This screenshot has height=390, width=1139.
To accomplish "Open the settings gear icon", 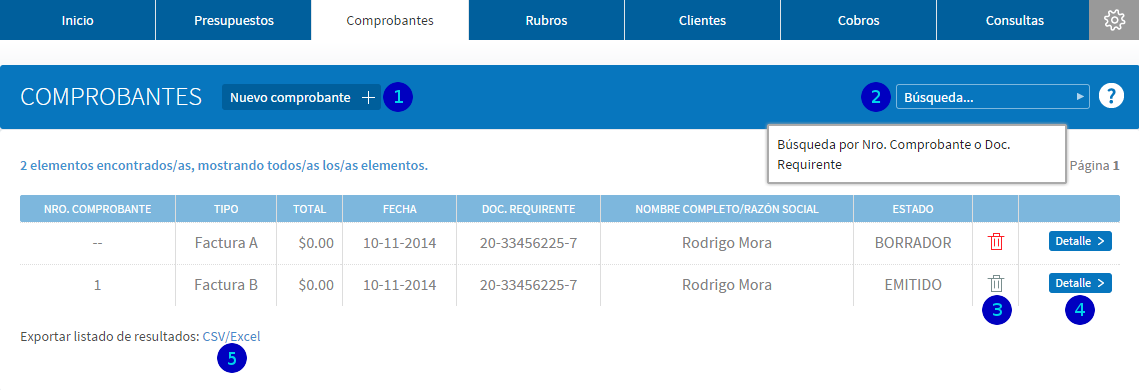I will [x=1114, y=20].
